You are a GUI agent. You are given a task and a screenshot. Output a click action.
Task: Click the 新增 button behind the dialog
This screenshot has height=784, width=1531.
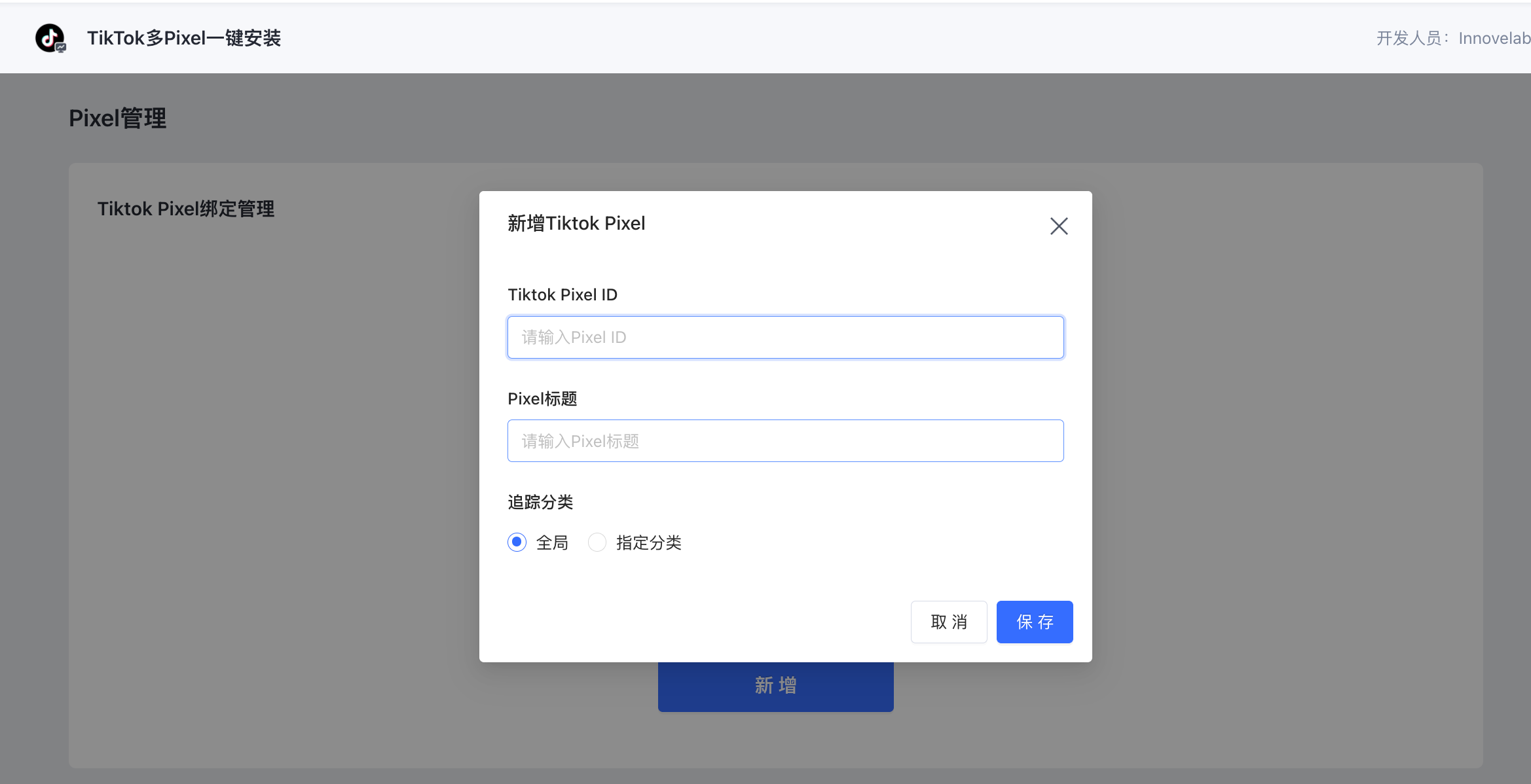point(775,686)
